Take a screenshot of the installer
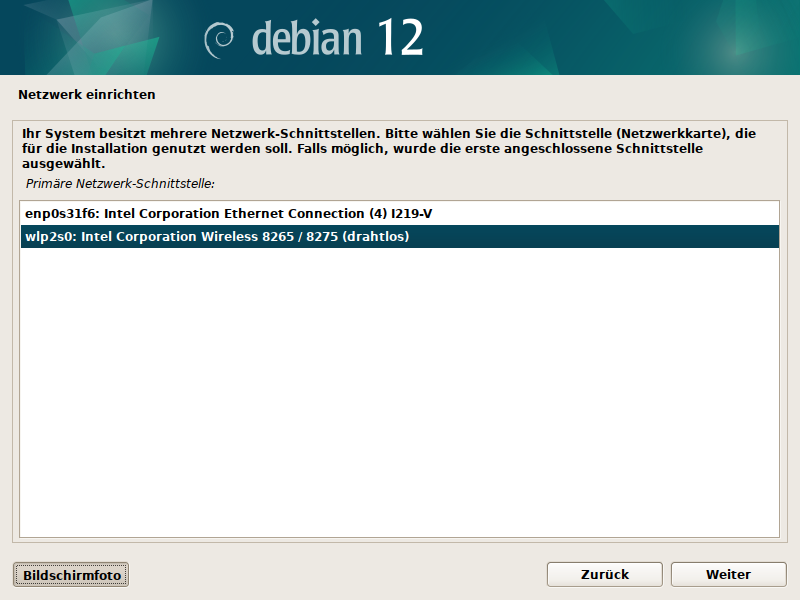 (x=71, y=575)
